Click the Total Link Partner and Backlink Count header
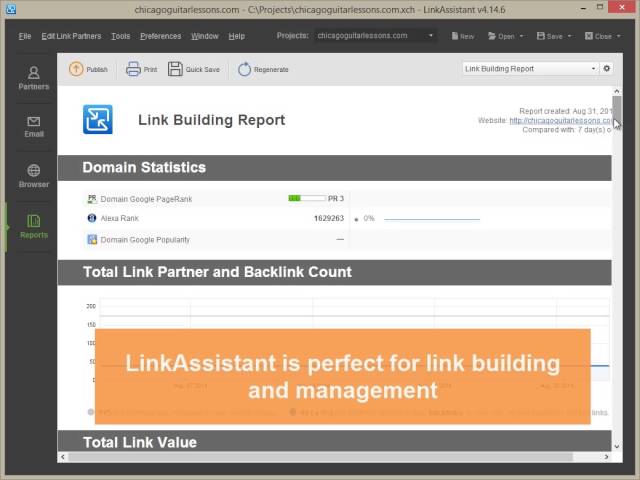Image resolution: width=640 pixels, height=480 pixels. (335, 272)
